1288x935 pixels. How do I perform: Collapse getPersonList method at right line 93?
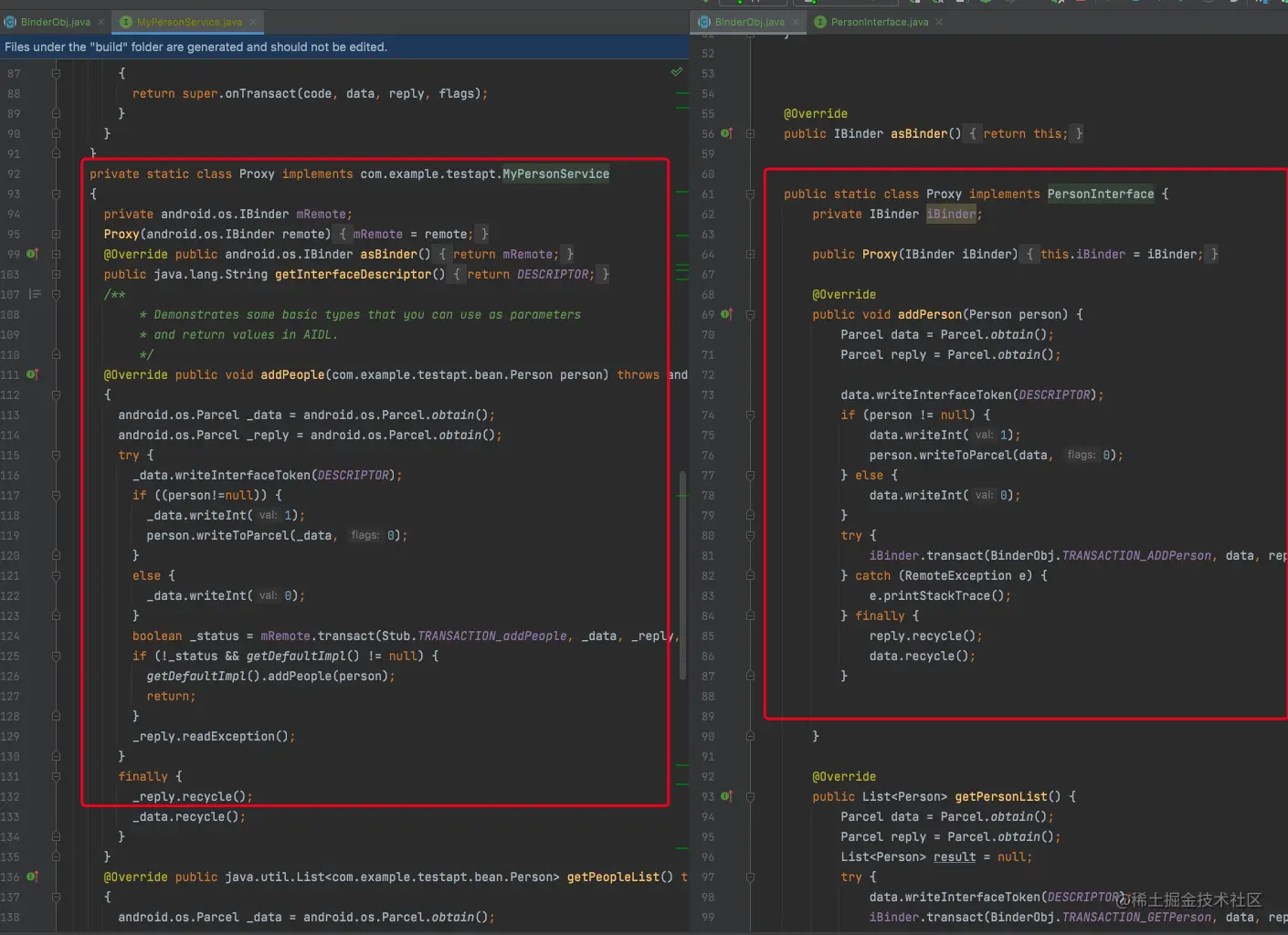pyautogui.click(x=750, y=796)
